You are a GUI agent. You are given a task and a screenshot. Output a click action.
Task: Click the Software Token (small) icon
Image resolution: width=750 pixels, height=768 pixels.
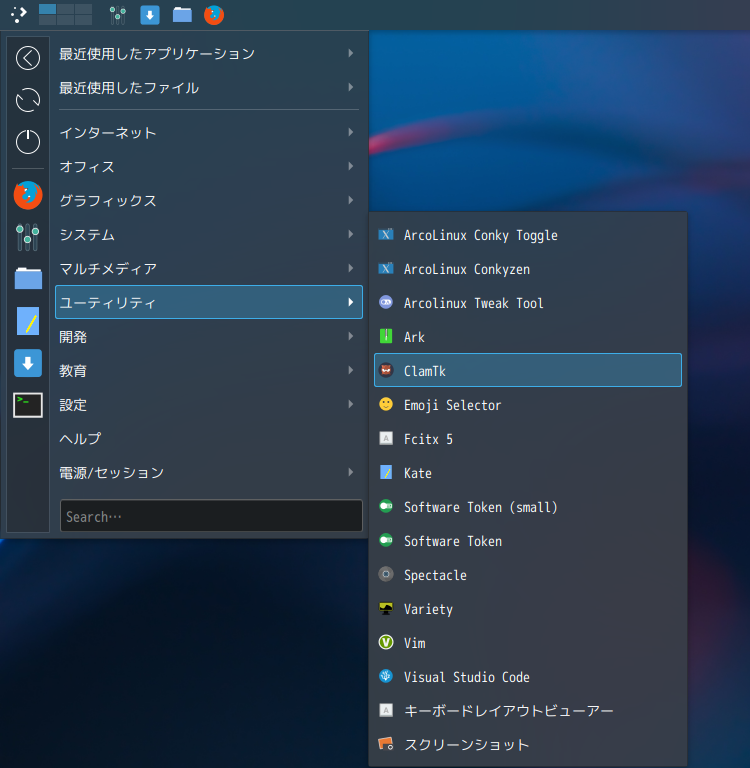point(386,506)
